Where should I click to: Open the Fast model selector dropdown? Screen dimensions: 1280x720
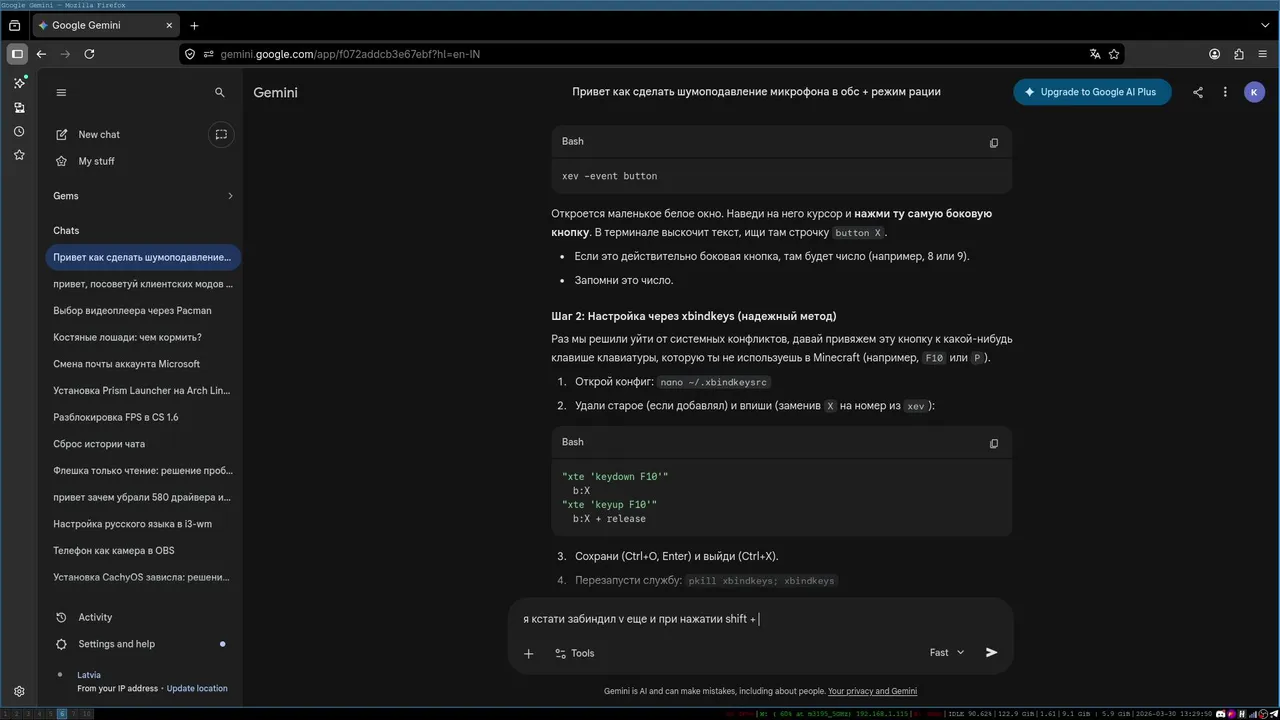946,652
